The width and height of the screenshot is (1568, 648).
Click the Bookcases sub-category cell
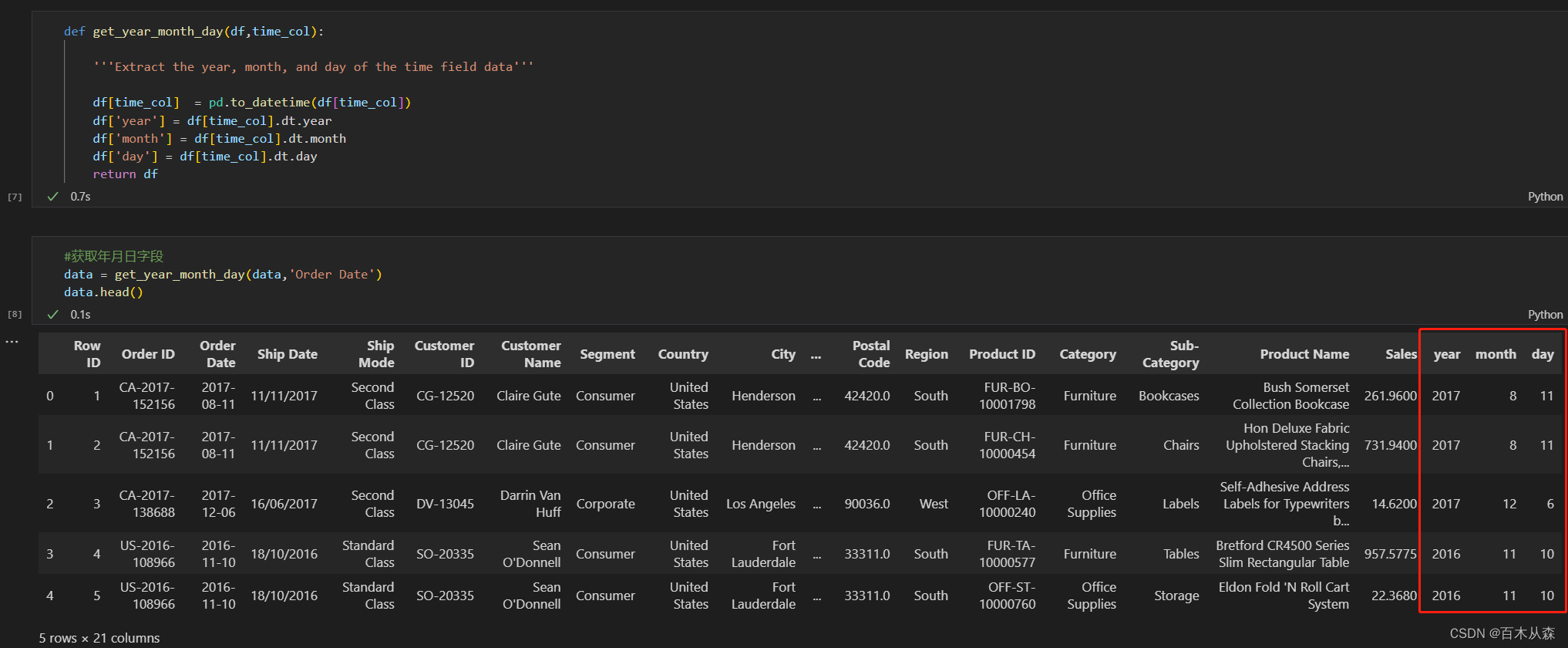pos(1169,396)
